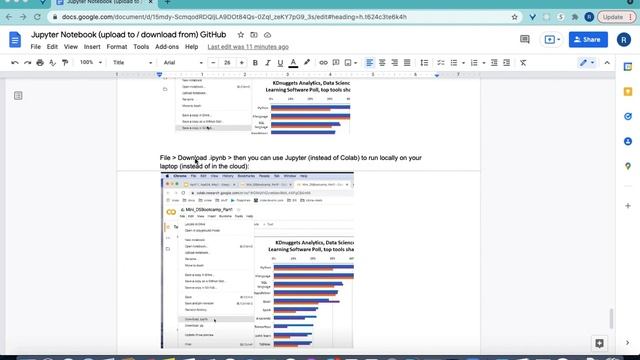
Task: Show document outline icon
Action: point(18,96)
